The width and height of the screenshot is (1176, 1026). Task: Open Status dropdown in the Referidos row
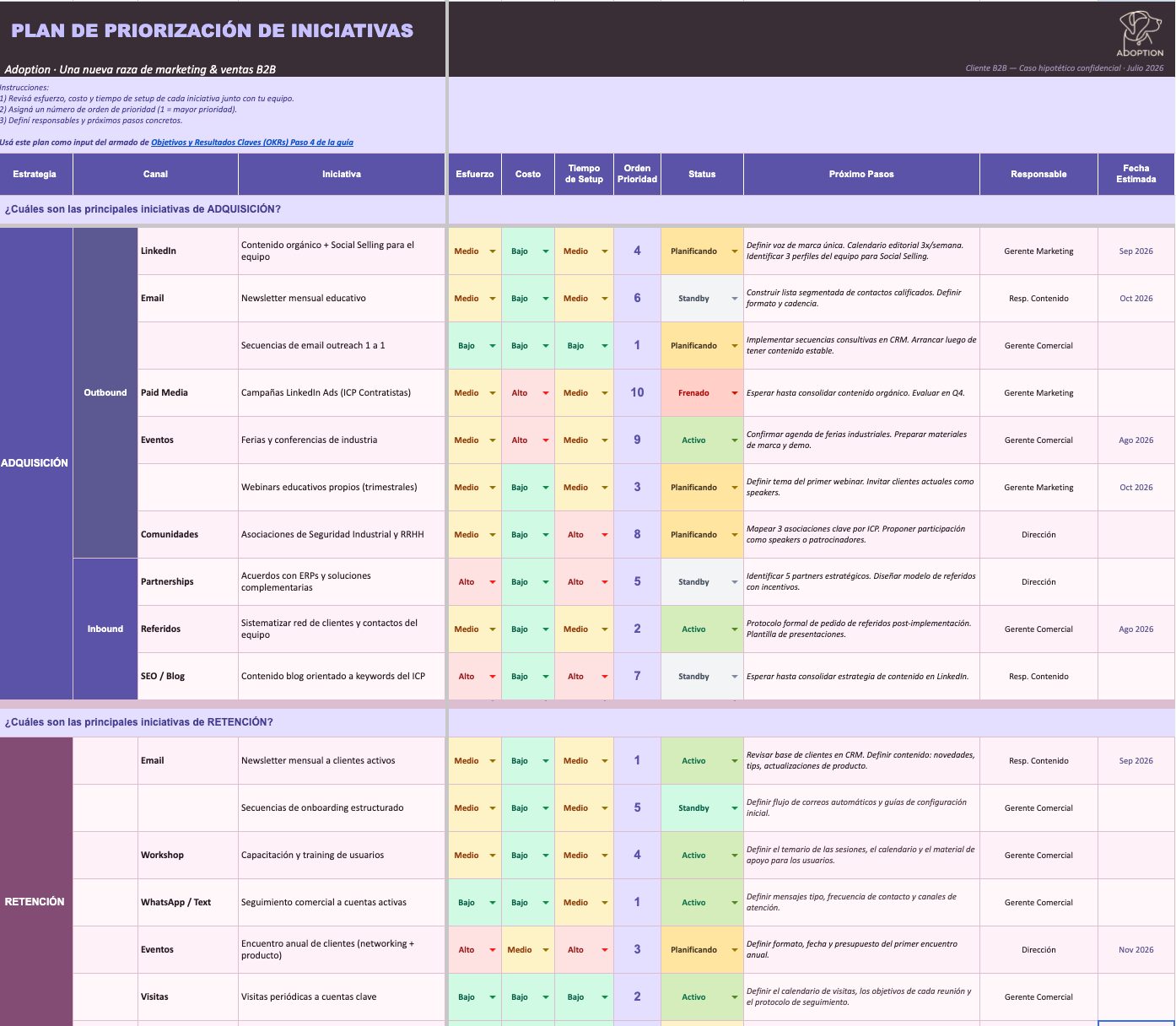pos(735,629)
